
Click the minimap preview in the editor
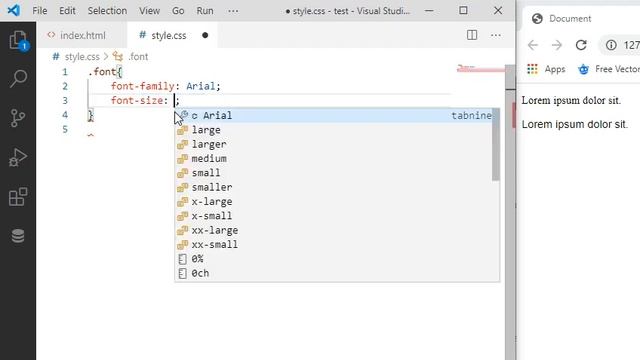480,69
